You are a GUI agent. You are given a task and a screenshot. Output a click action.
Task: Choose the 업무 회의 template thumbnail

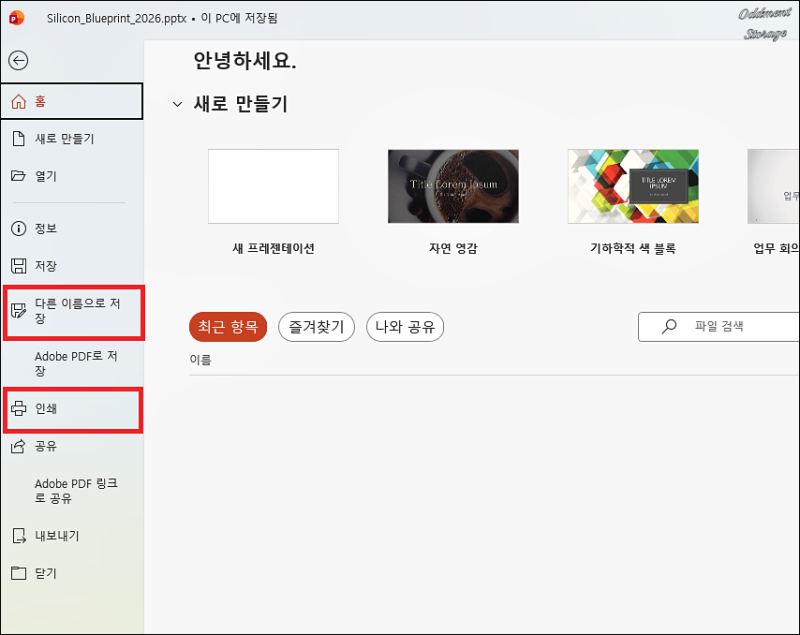click(x=773, y=186)
